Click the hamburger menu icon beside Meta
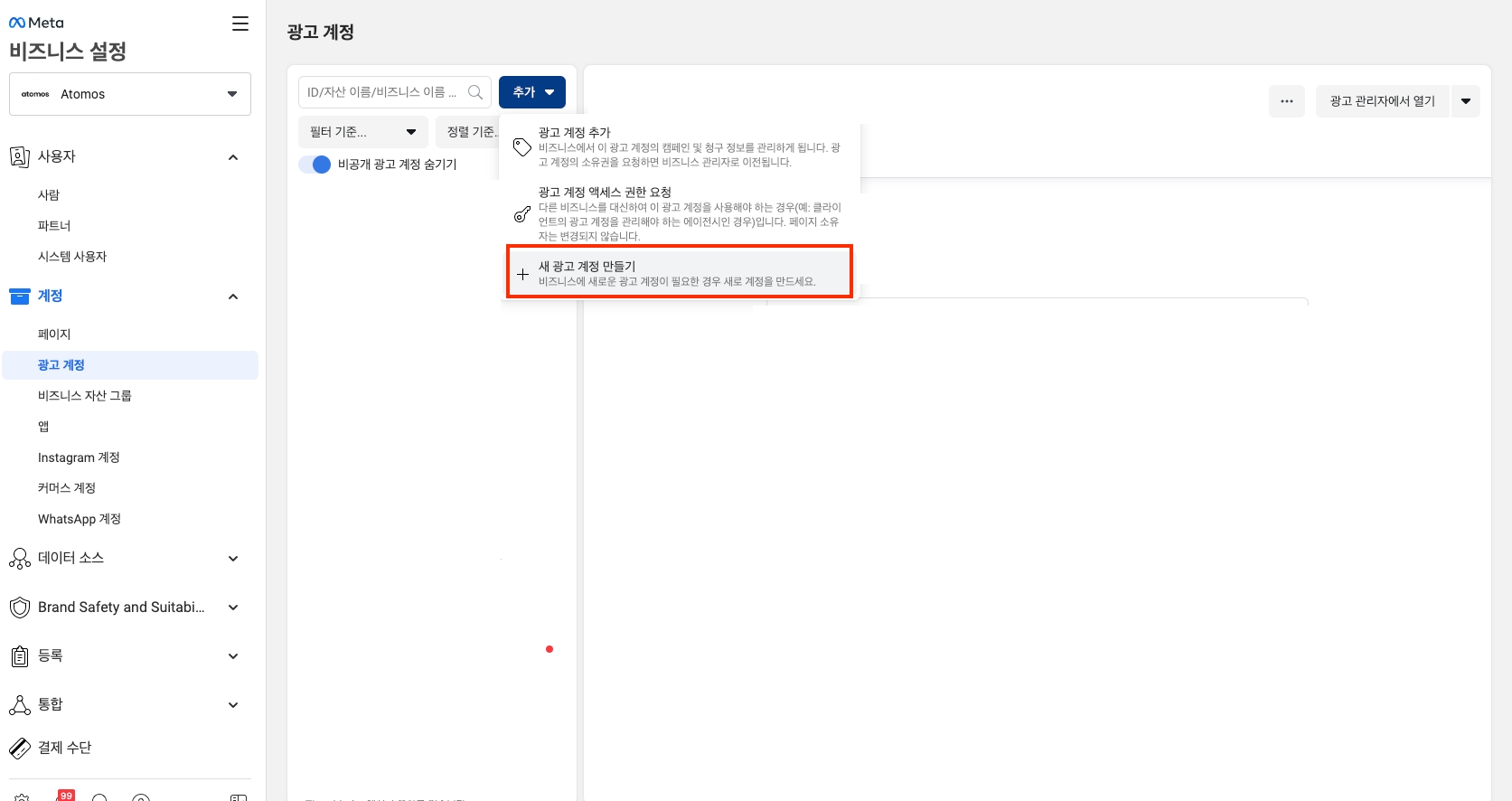This screenshot has width=1512, height=801. [x=239, y=24]
